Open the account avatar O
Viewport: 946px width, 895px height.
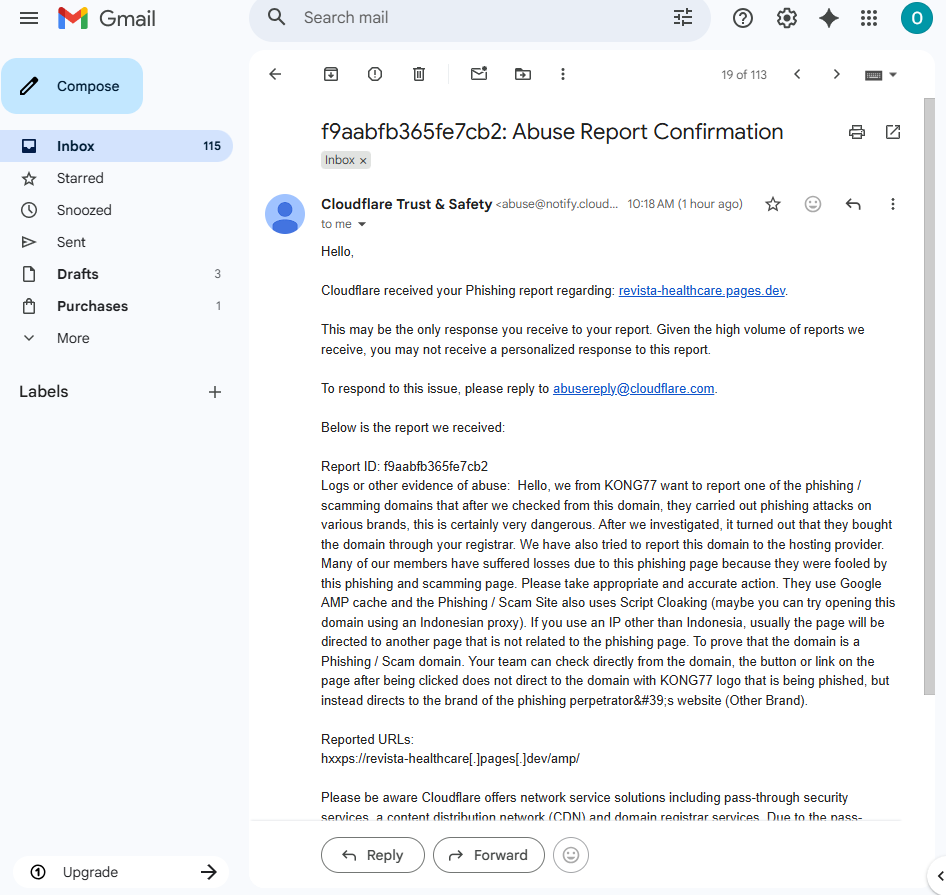916,18
